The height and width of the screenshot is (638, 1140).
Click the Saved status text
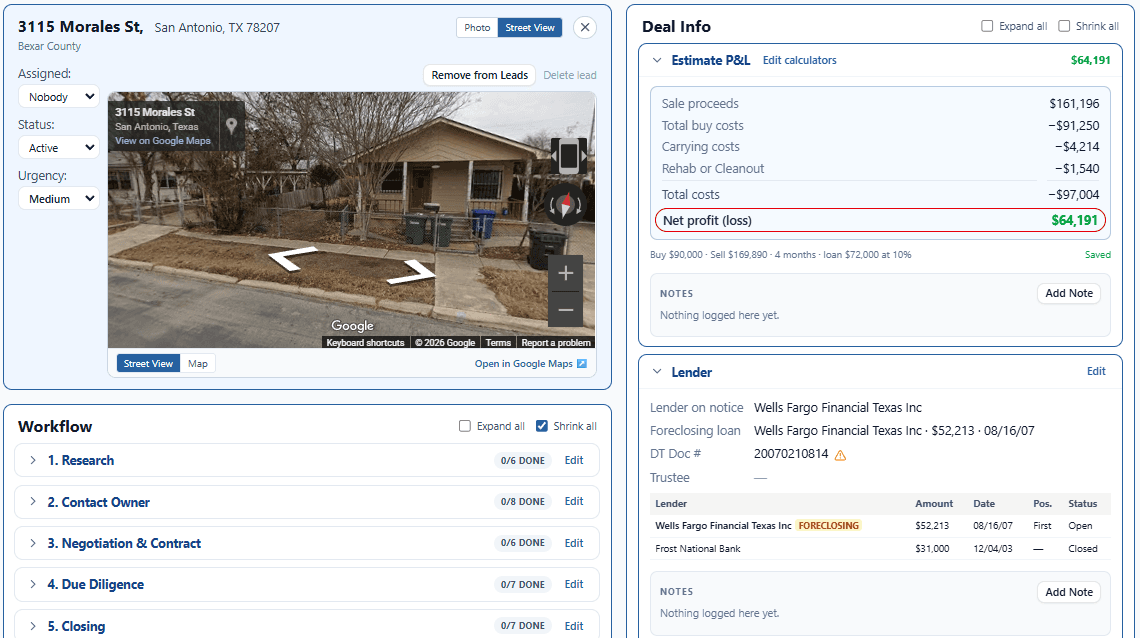pos(1097,254)
